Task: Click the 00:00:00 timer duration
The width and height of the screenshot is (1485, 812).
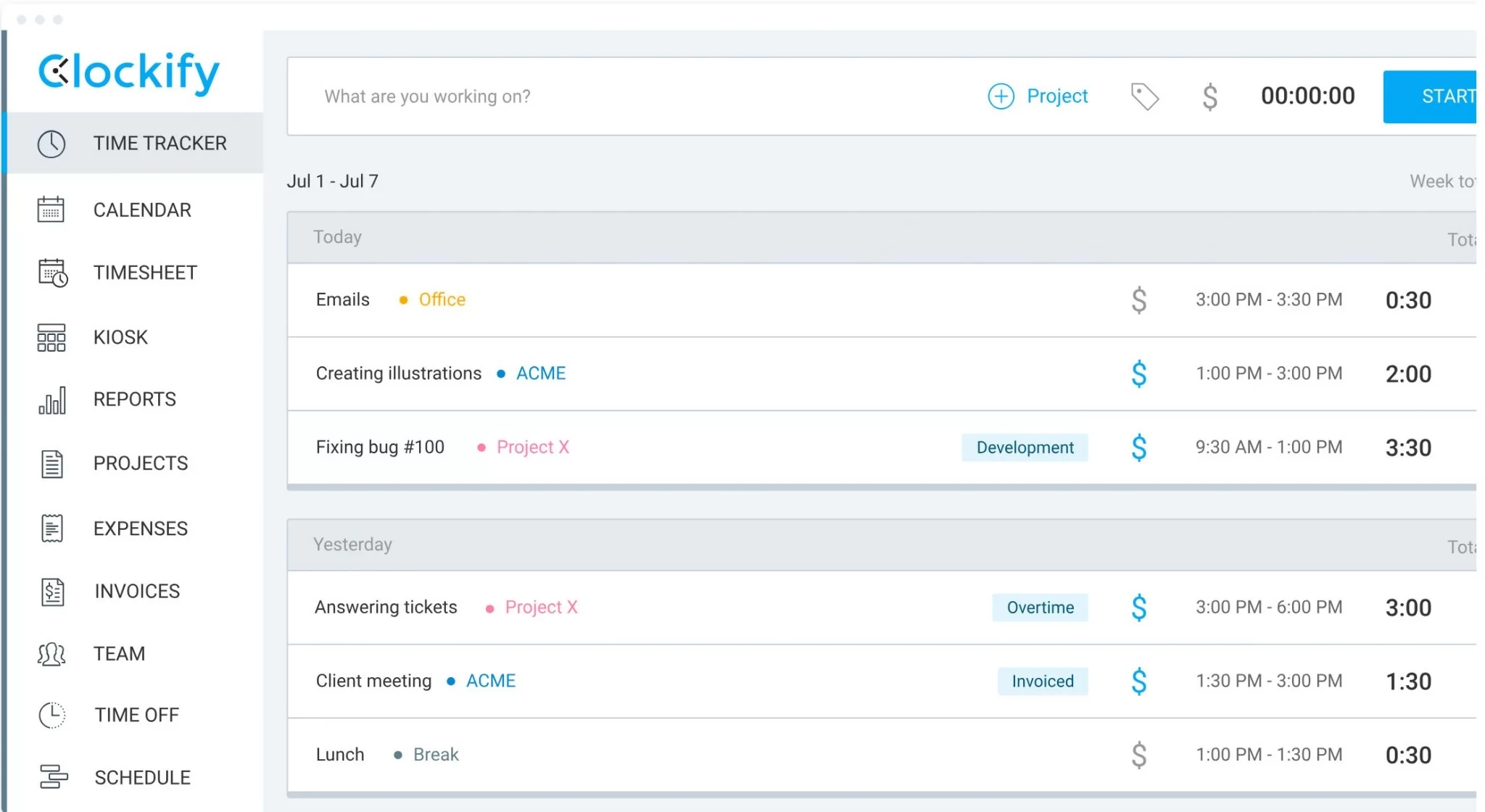Action: pos(1307,96)
